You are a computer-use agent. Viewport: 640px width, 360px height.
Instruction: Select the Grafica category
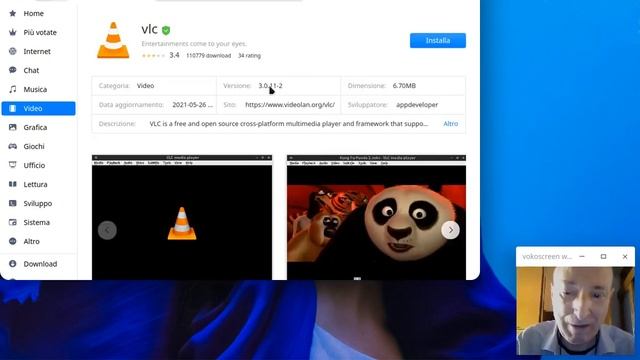pyautogui.click(x=38, y=127)
